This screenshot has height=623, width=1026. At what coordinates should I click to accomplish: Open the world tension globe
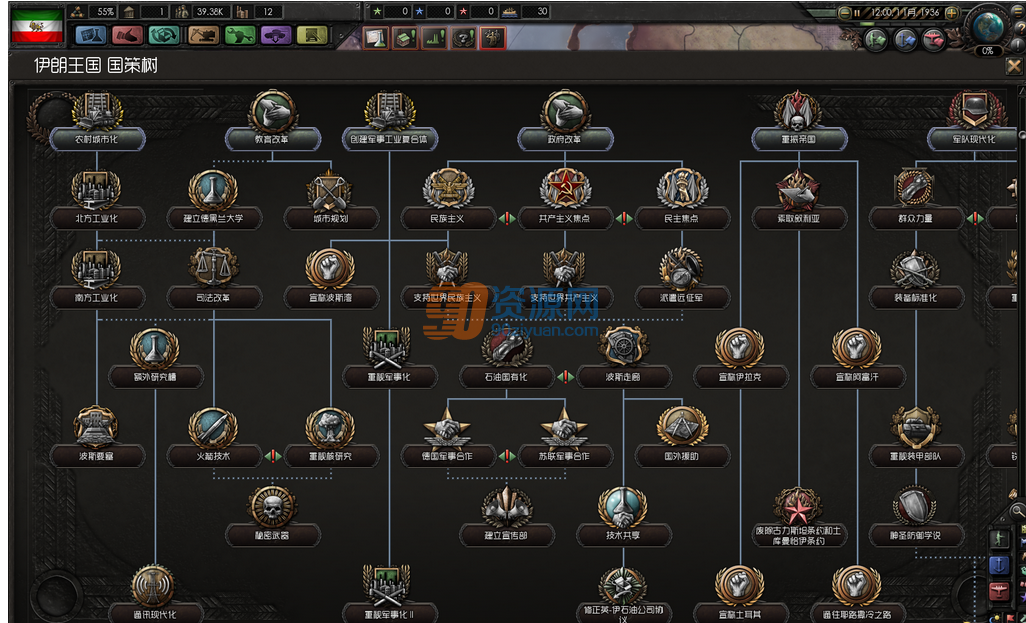(x=988, y=26)
